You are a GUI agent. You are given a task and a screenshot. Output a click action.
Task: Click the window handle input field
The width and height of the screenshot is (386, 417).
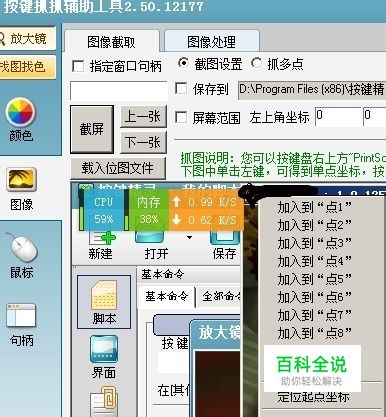pos(119,90)
